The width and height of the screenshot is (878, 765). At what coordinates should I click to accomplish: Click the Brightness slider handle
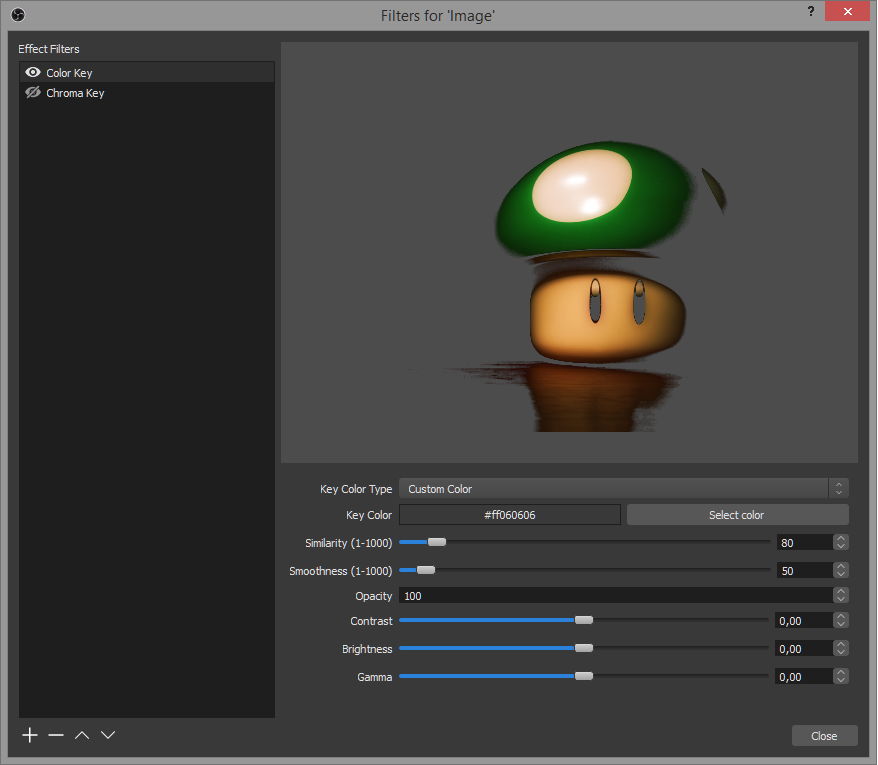click(x=584, y=649)
